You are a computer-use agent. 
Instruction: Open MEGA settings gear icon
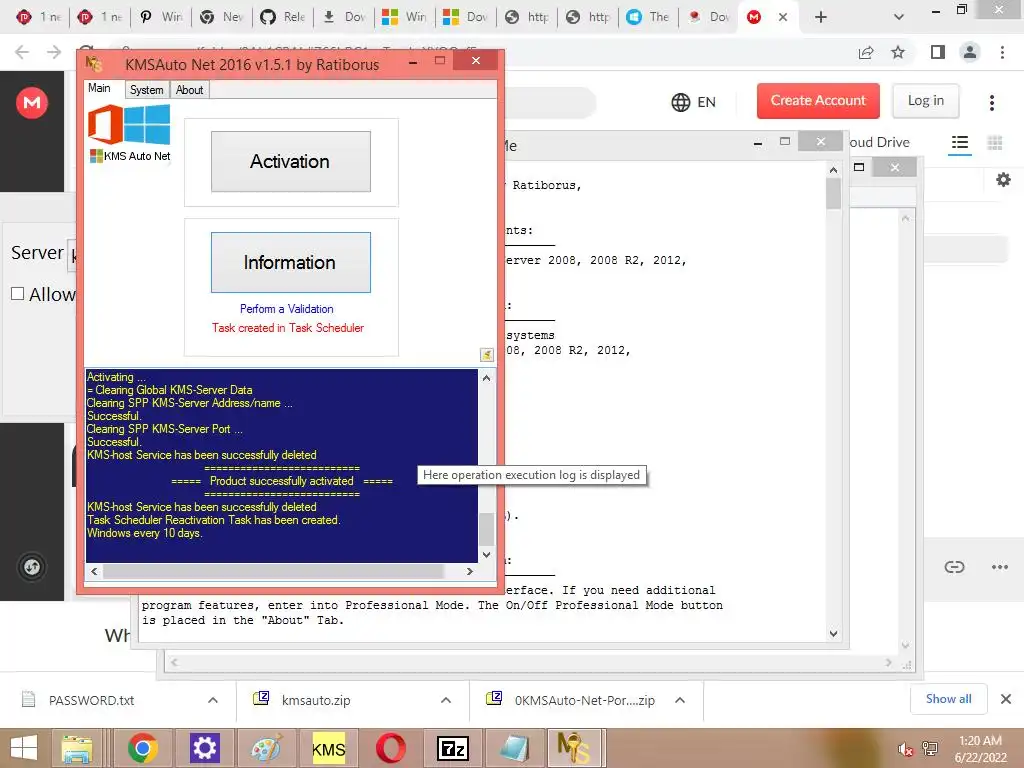coord(1003,180)
